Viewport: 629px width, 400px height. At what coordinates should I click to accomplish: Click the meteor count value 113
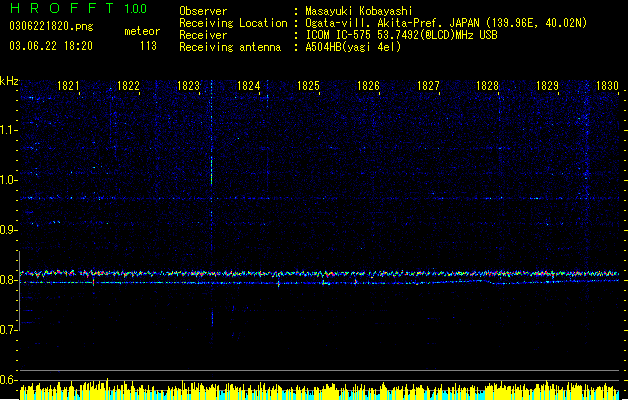pyautogui.click(x=148, y=46)
